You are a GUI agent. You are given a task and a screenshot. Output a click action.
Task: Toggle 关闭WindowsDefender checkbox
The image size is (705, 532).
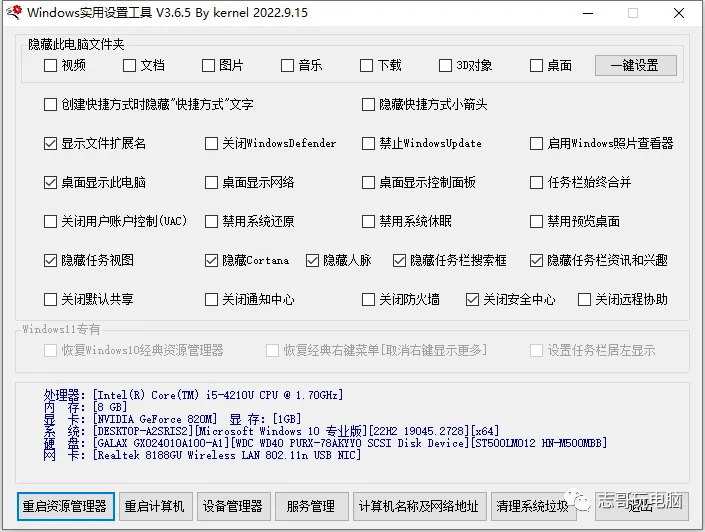tap(211, 143)
